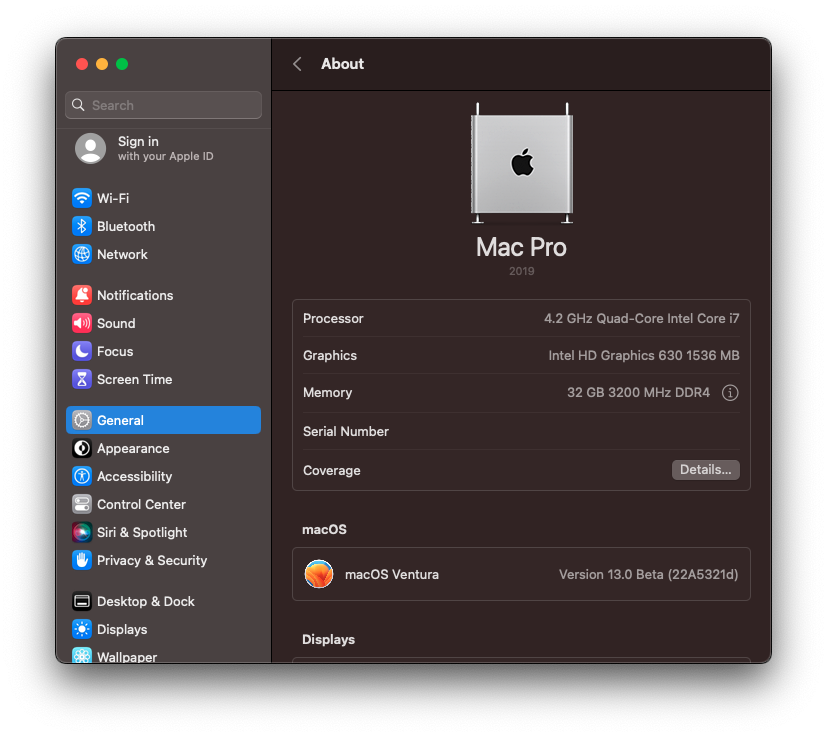Click the Apple ID avatar icon
The image size is (827, 737).
pyautogui.click(x=91, y=148)
